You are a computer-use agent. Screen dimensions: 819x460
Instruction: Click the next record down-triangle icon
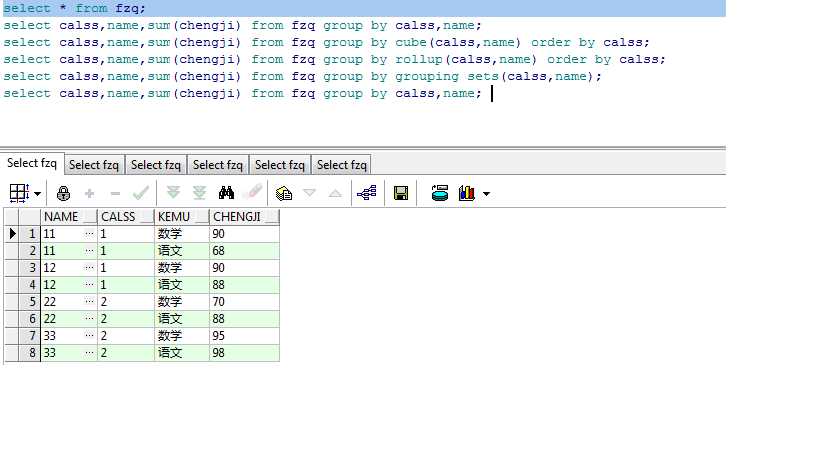pos(309,193)
